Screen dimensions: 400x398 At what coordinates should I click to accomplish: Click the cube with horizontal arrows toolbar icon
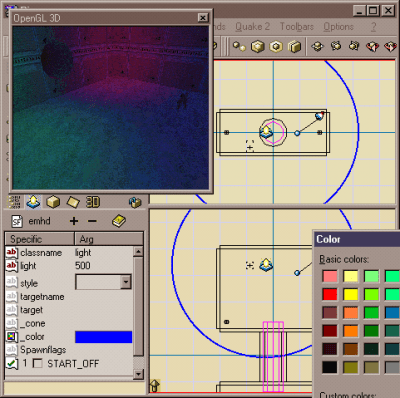click(x=317, y=46)
